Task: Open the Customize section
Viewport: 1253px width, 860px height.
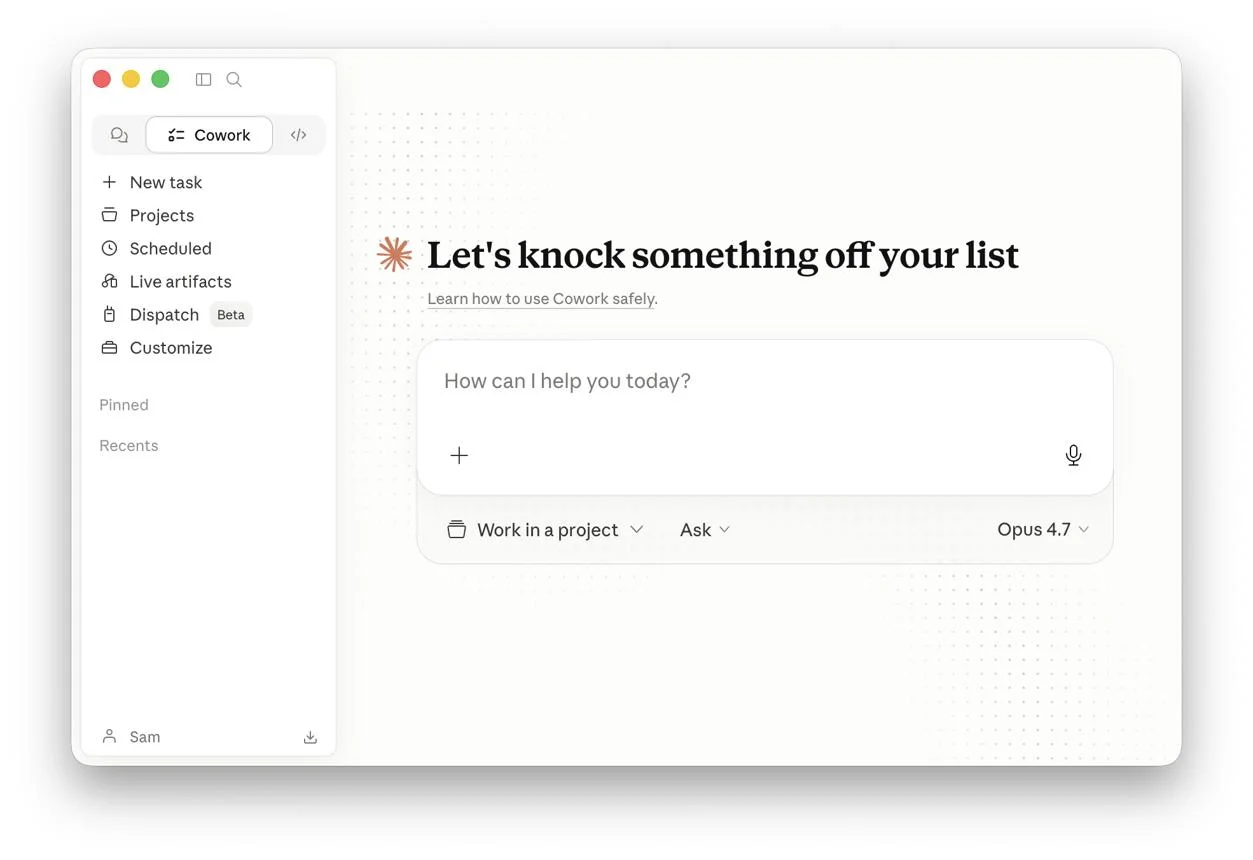Action: click(156, 347)
